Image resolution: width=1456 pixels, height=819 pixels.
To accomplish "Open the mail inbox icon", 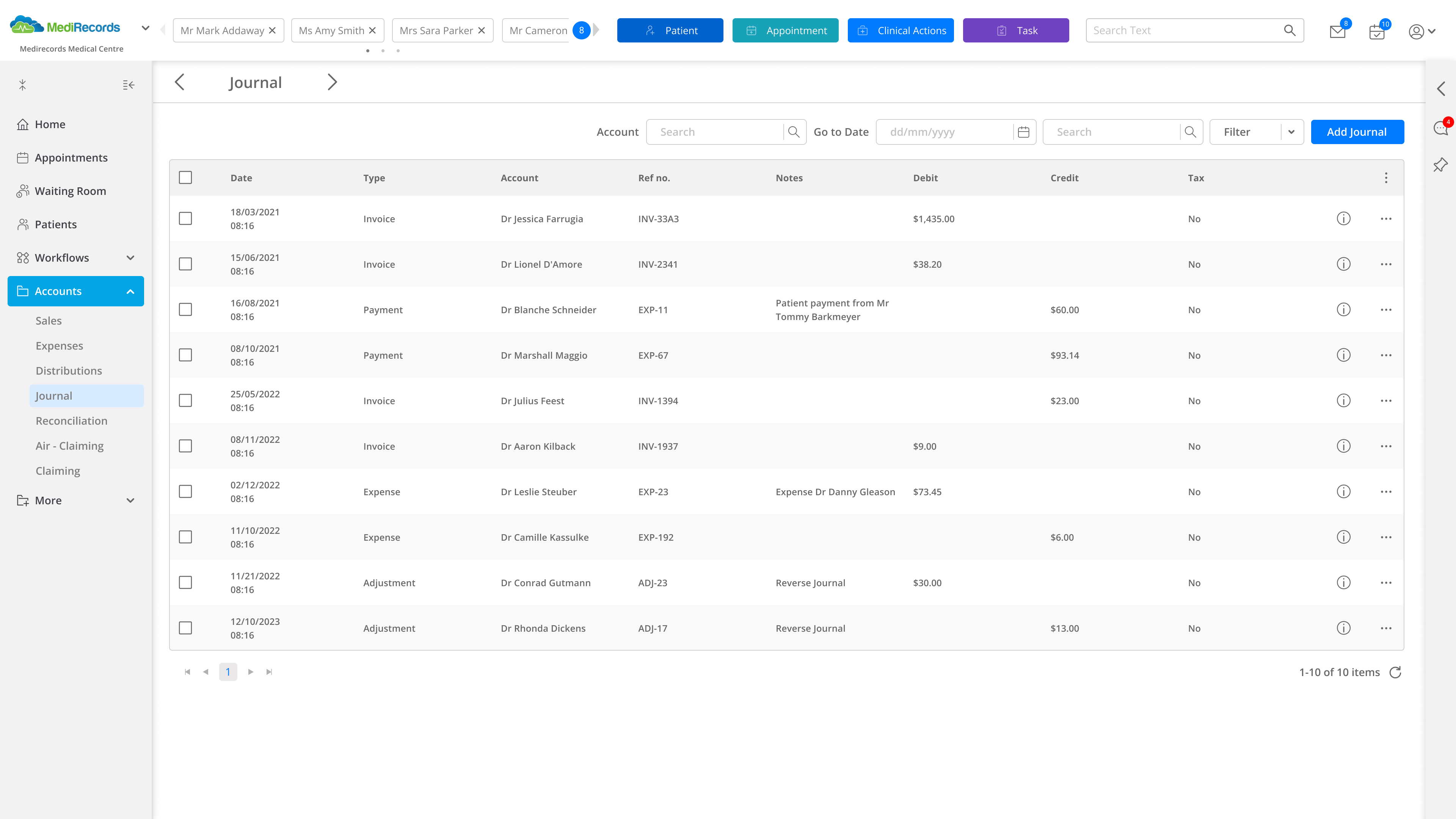I will point(1337,31).
